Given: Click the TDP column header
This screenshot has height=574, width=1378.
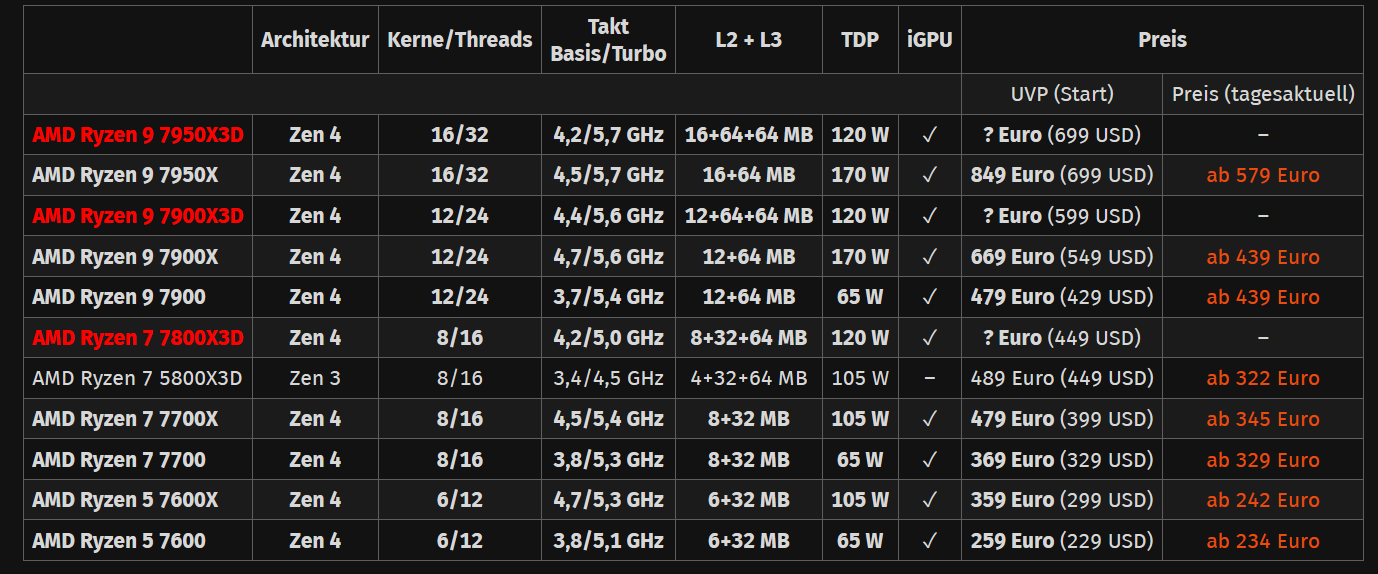Looking at the screenshot, I should tap(860, 40).
